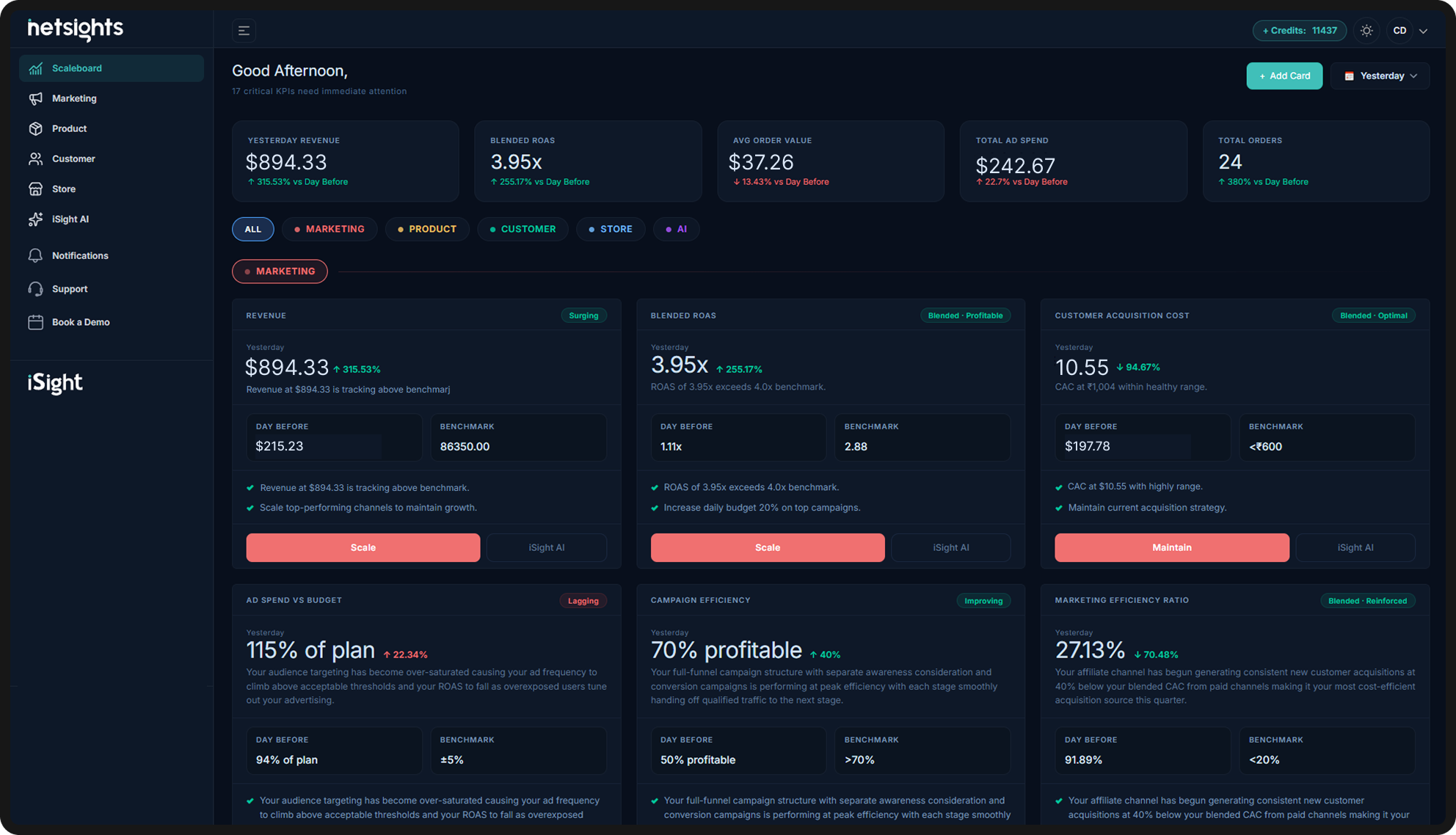Image resolution: width=1456 pixels, height=835 pixels.
Task: Click the Marketing megaphone icon
Action: point(35,98)
